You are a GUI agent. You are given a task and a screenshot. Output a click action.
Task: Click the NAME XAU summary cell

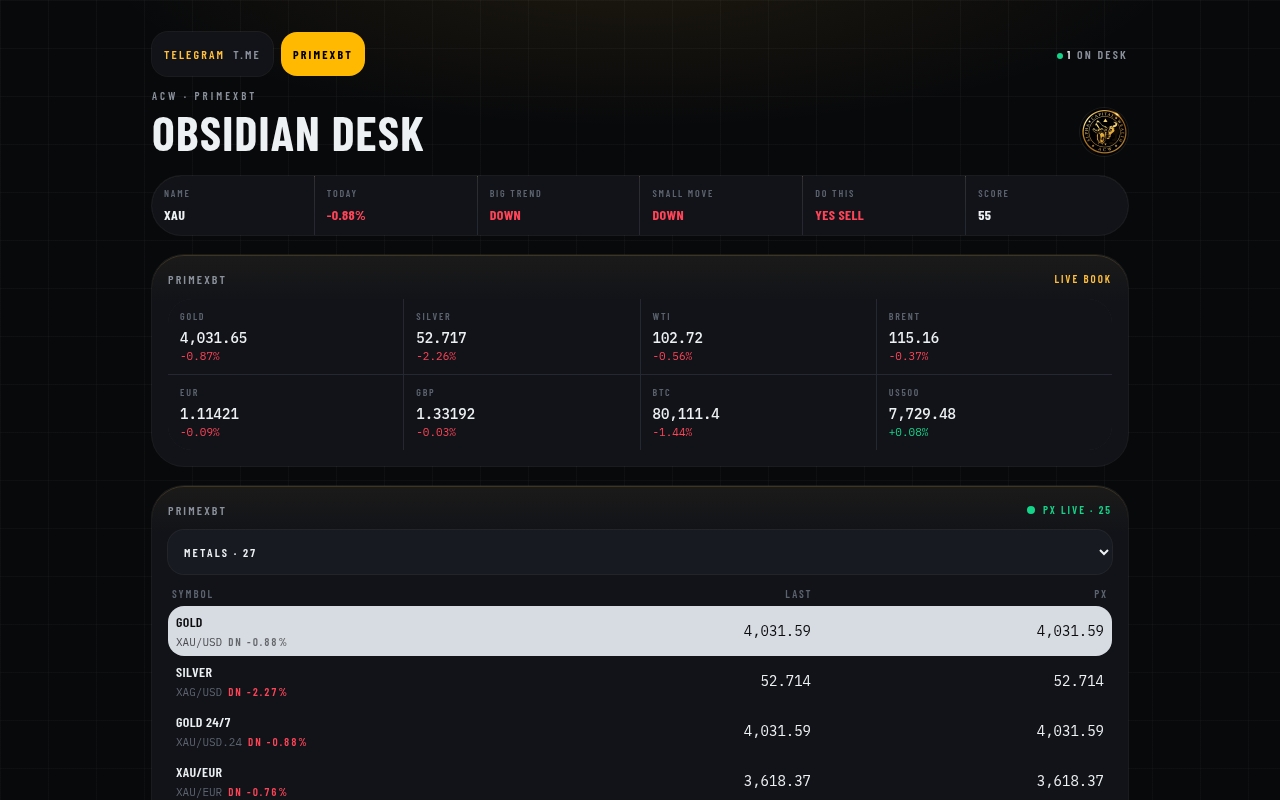(233, 205)
